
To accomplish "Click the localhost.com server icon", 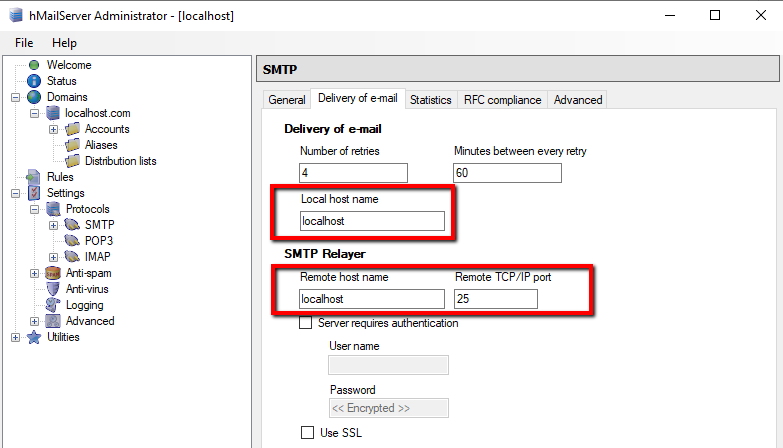I will click(x=53, y=113).
